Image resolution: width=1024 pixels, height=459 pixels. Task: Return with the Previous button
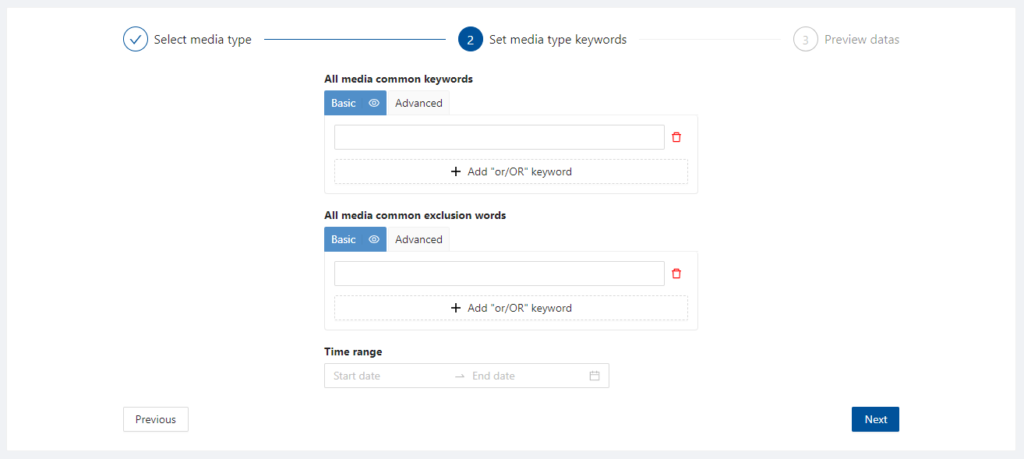(x=155, y=420)
